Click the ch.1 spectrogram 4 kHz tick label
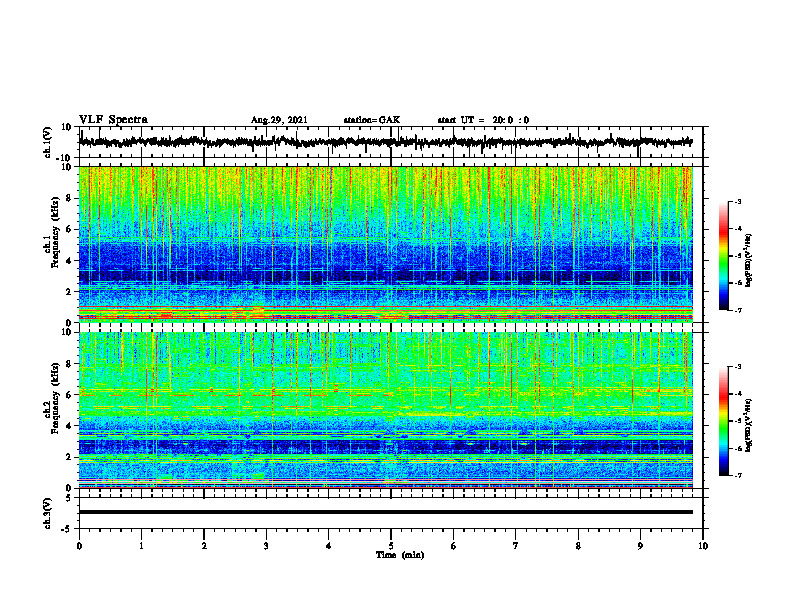This screenshot has width=792, height=612. click(70, 261)
